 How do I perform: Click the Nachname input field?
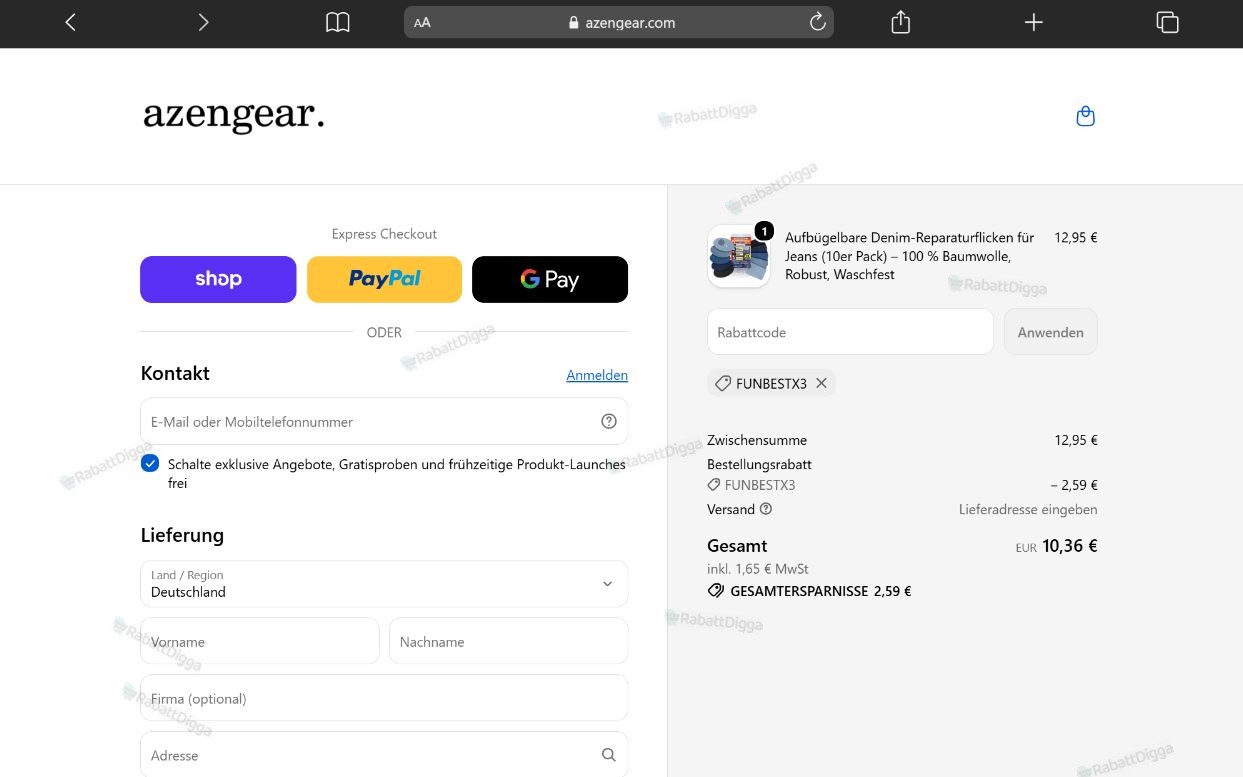pos(509,641)
